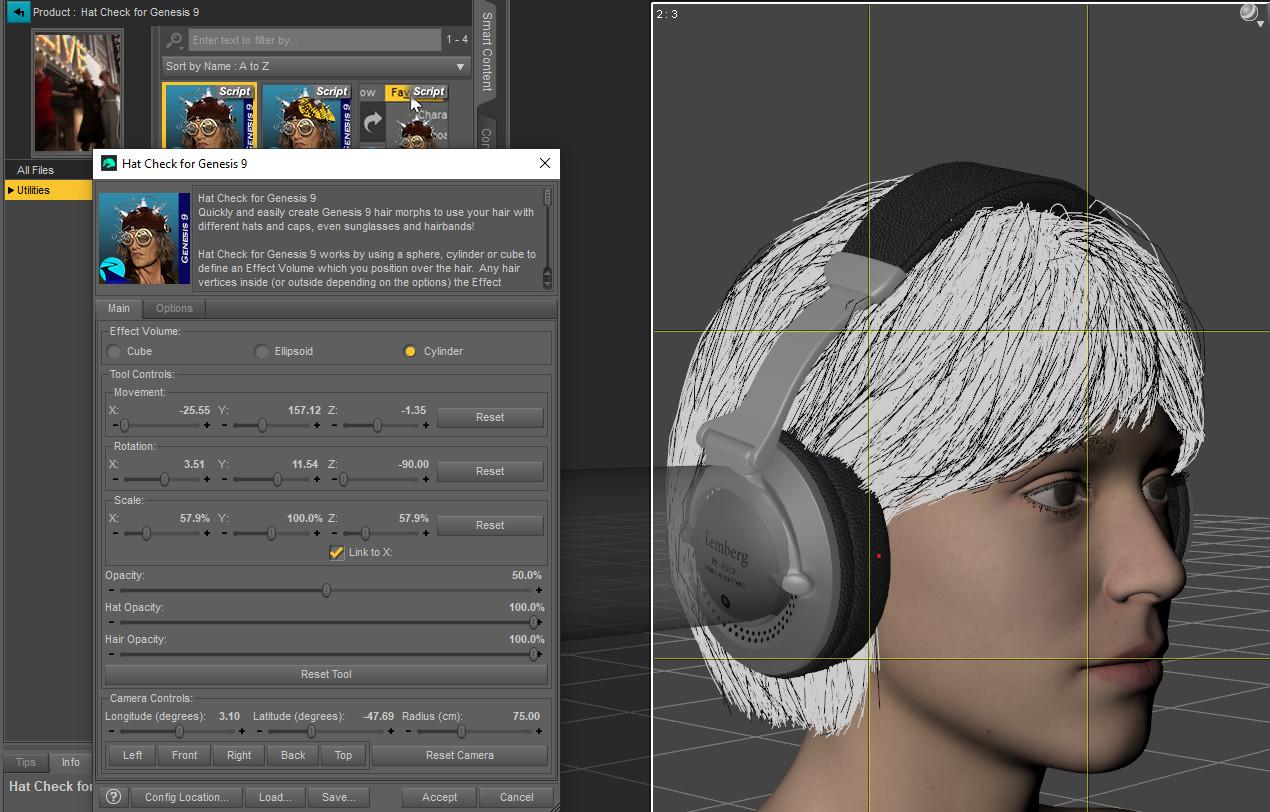Click the viewport shading sphere icon
Screen dimensions: 1270x812
[1249, 12]
